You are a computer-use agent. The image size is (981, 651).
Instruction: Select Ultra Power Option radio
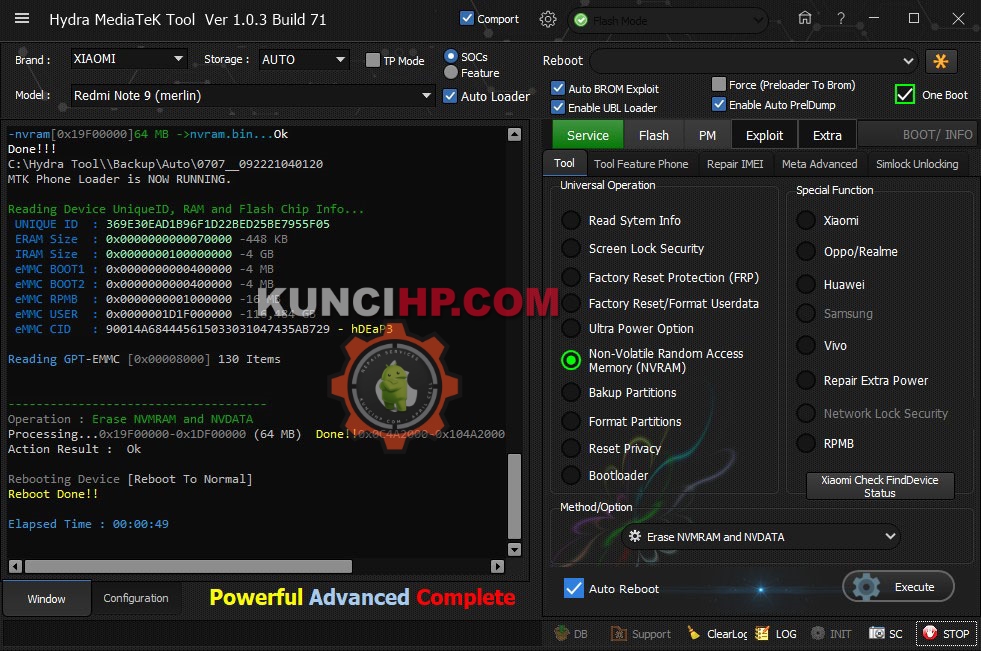click(571, 328)
